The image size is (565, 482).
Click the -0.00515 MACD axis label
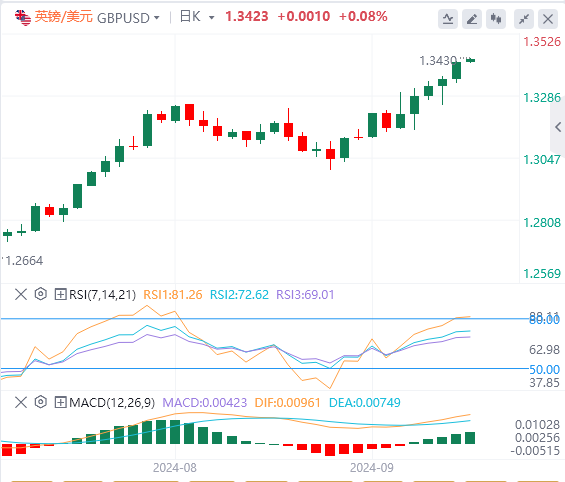[535, 451]
